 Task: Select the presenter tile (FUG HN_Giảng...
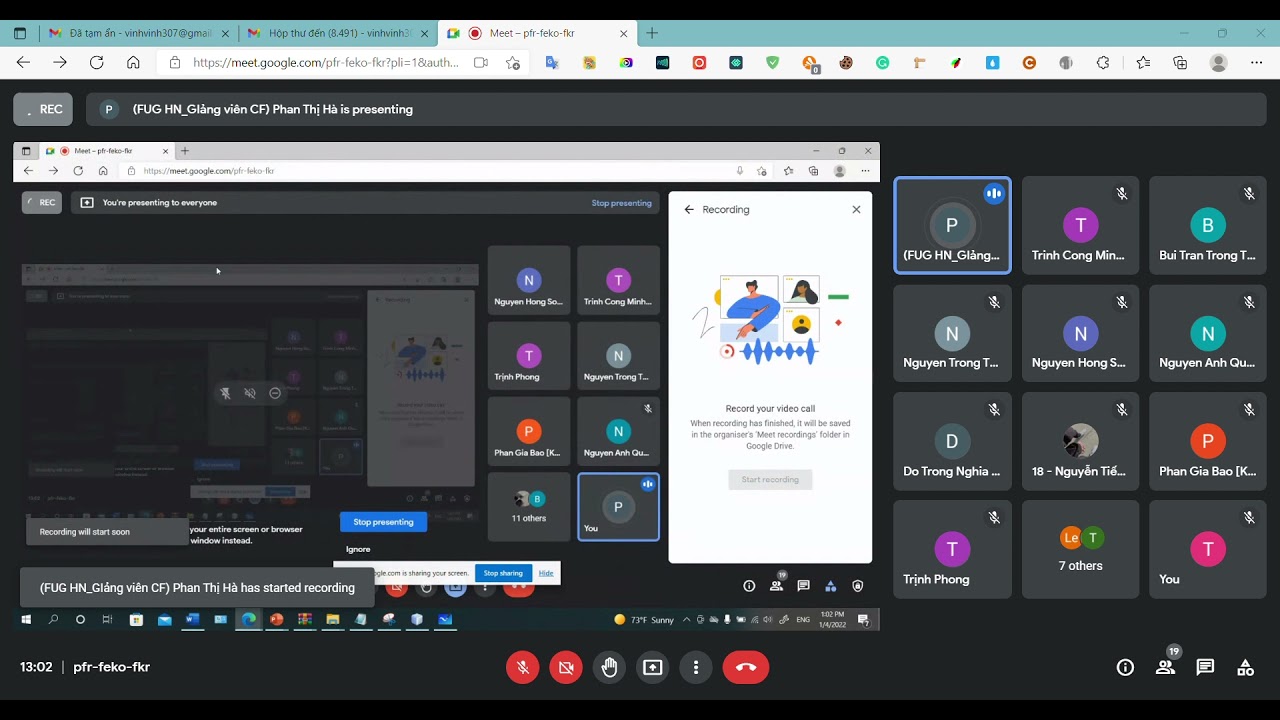point(952,226)
